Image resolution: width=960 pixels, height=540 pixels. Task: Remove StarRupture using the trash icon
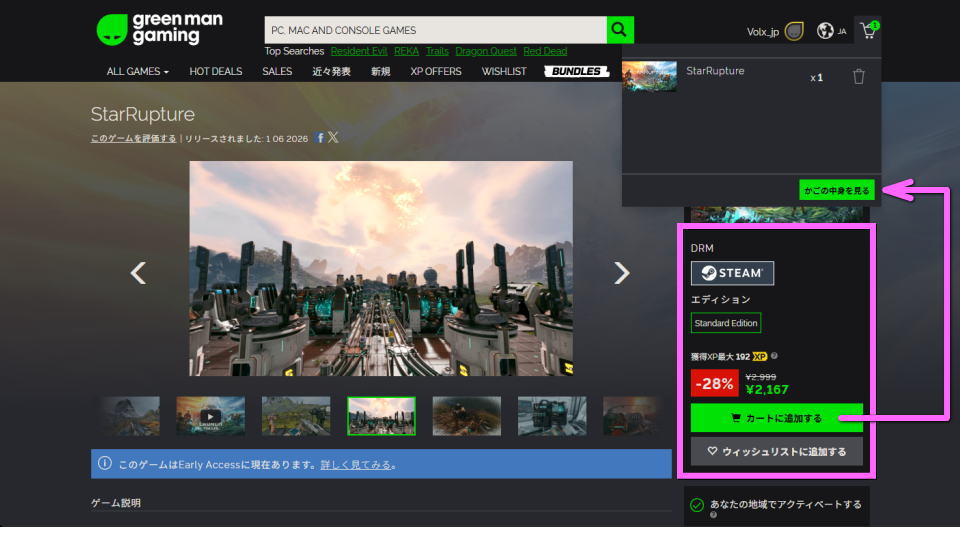[x=858, y=77]
